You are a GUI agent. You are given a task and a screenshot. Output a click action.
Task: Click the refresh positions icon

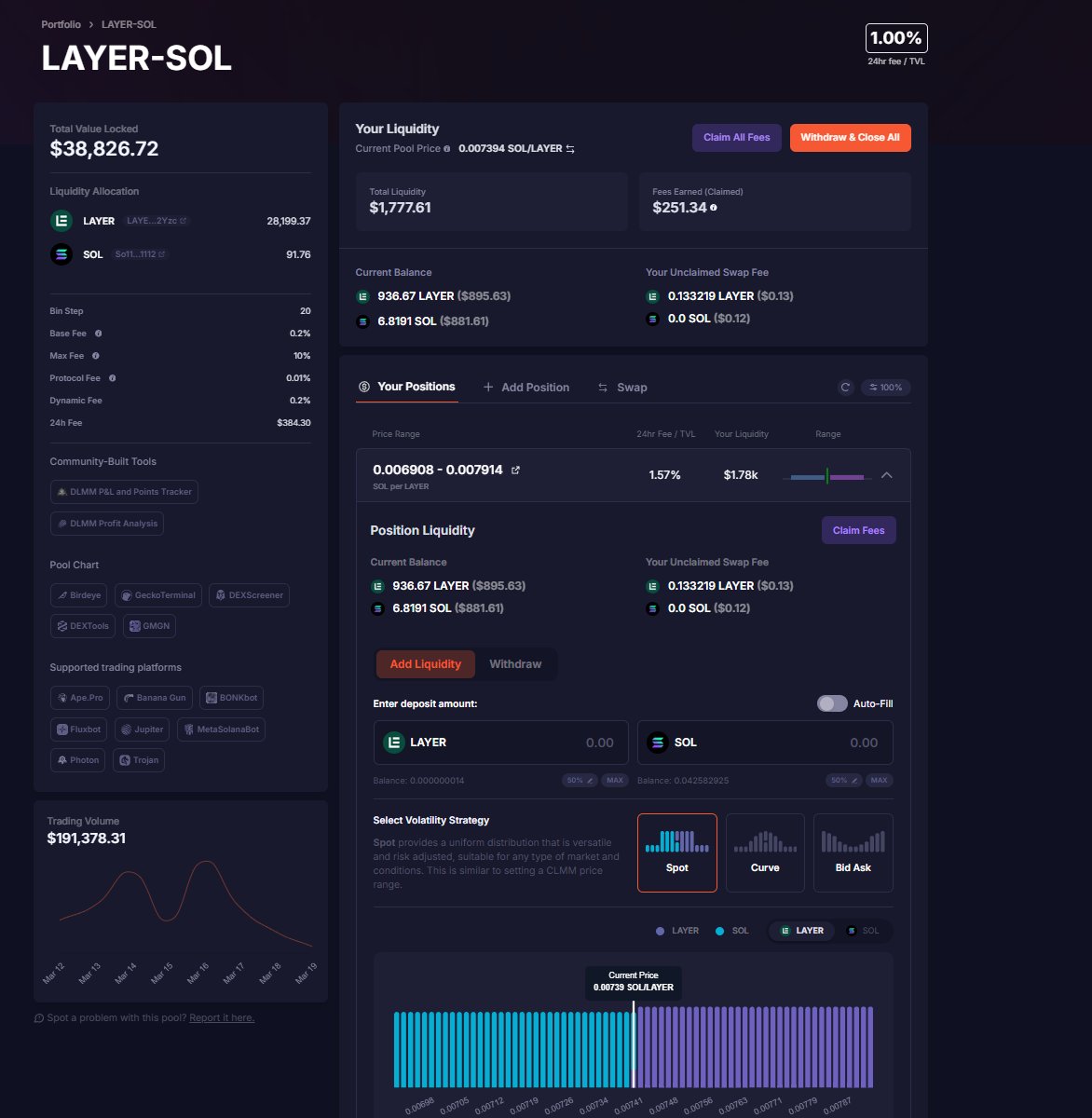click(846, 388)
